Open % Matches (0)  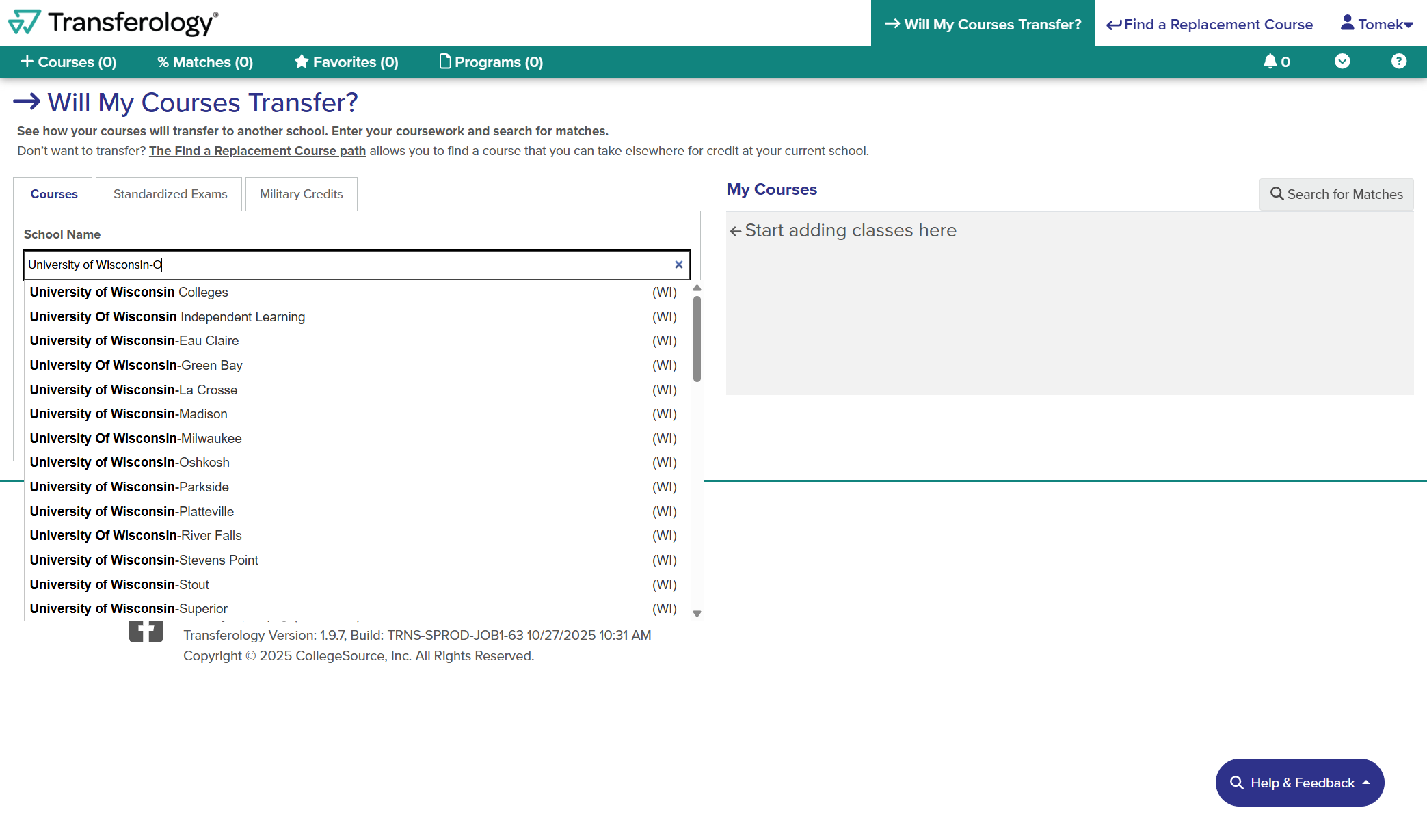point(205,62)
